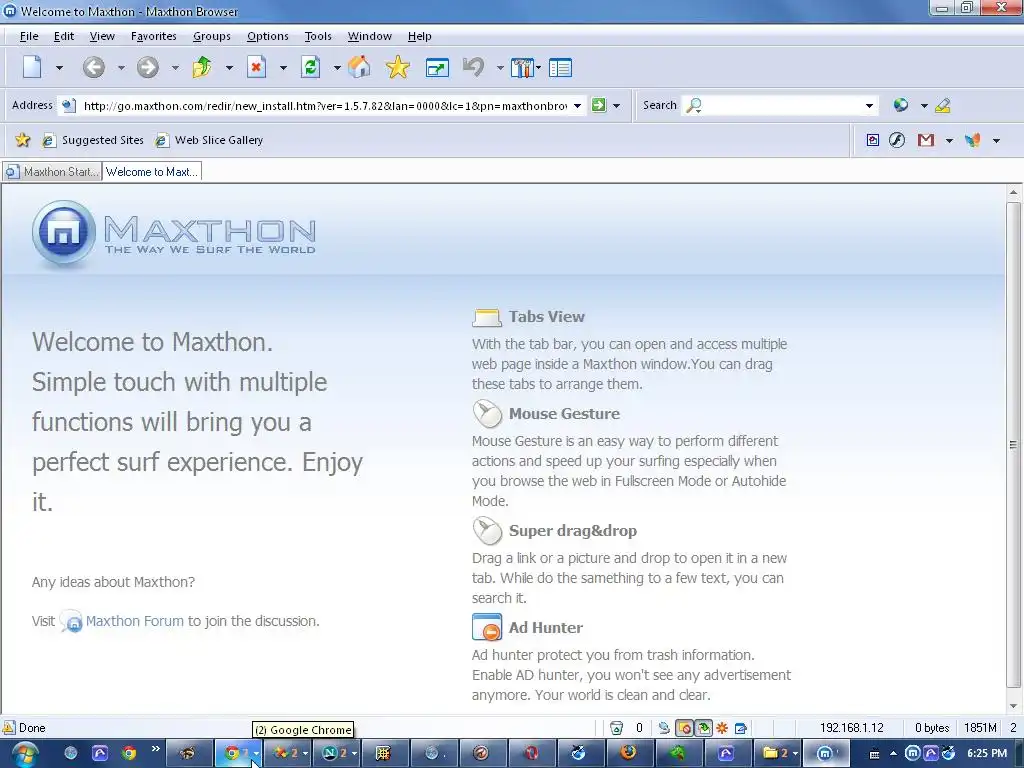This screenshot has height=768, width=1024.
Task: Expand the Forward history dropdown arrow
Action: click(x=175, y=68)
